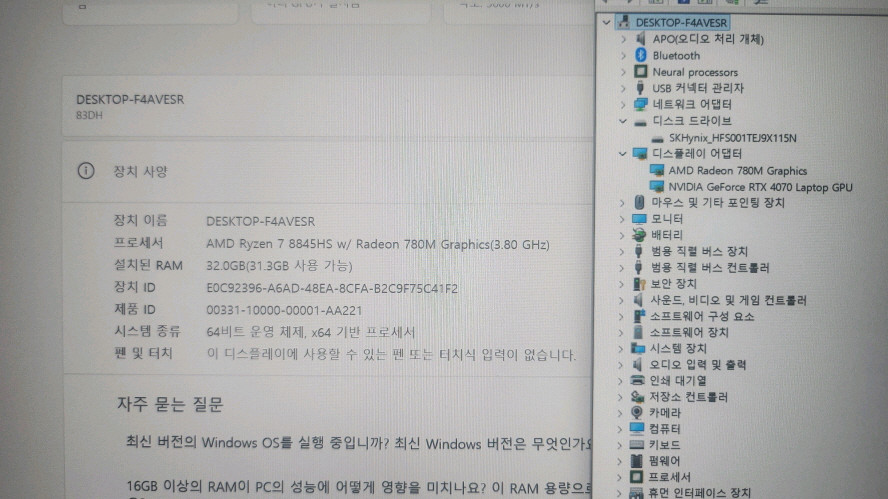Screen dimensions: 888x499
Task: Click the USB 커넥터 관리자 icon
Action: [640, 88]
